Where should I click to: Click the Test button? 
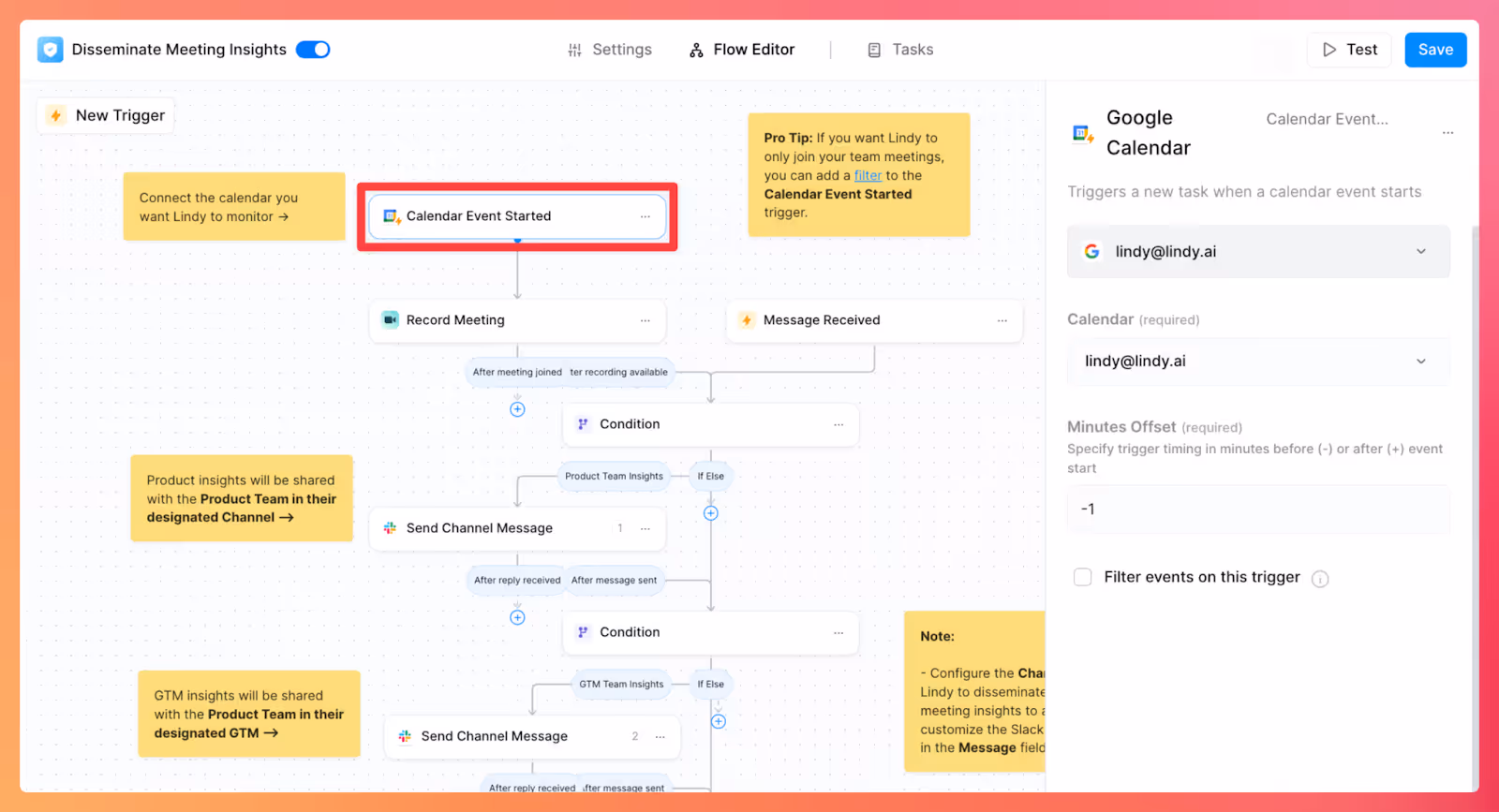1349,50
